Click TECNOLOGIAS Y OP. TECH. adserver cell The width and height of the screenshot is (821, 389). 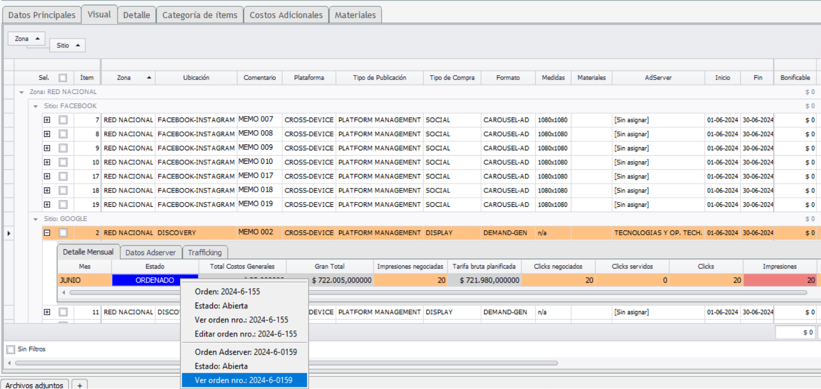click(x=658, y=232)
